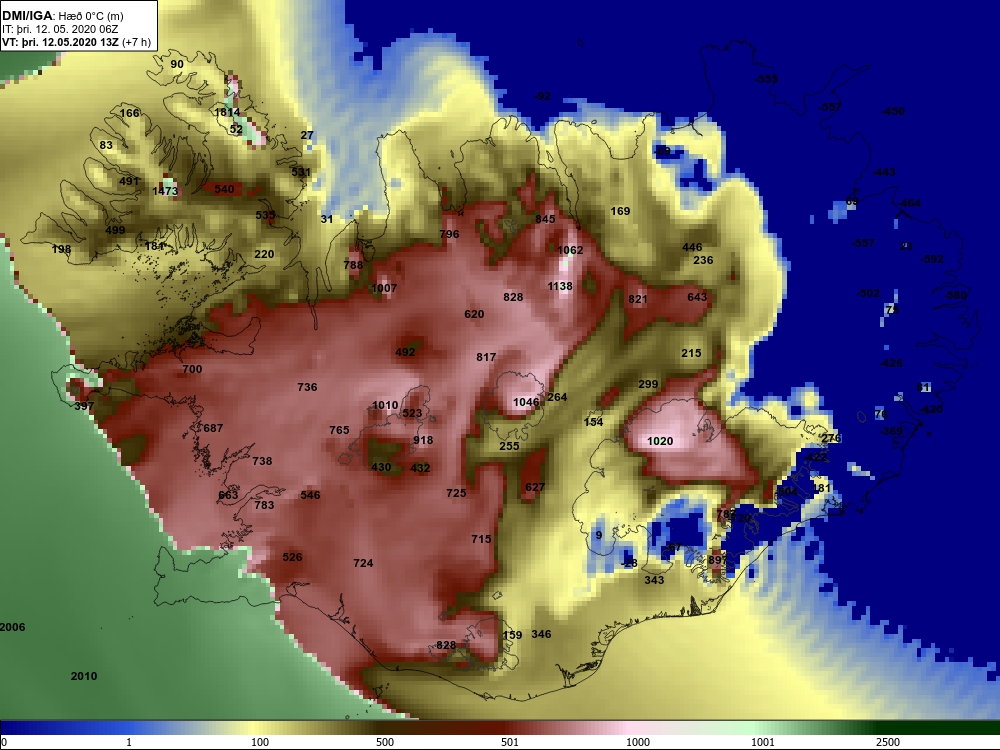Click the map value 796
1000x750 pixels.
click(449, 234)
